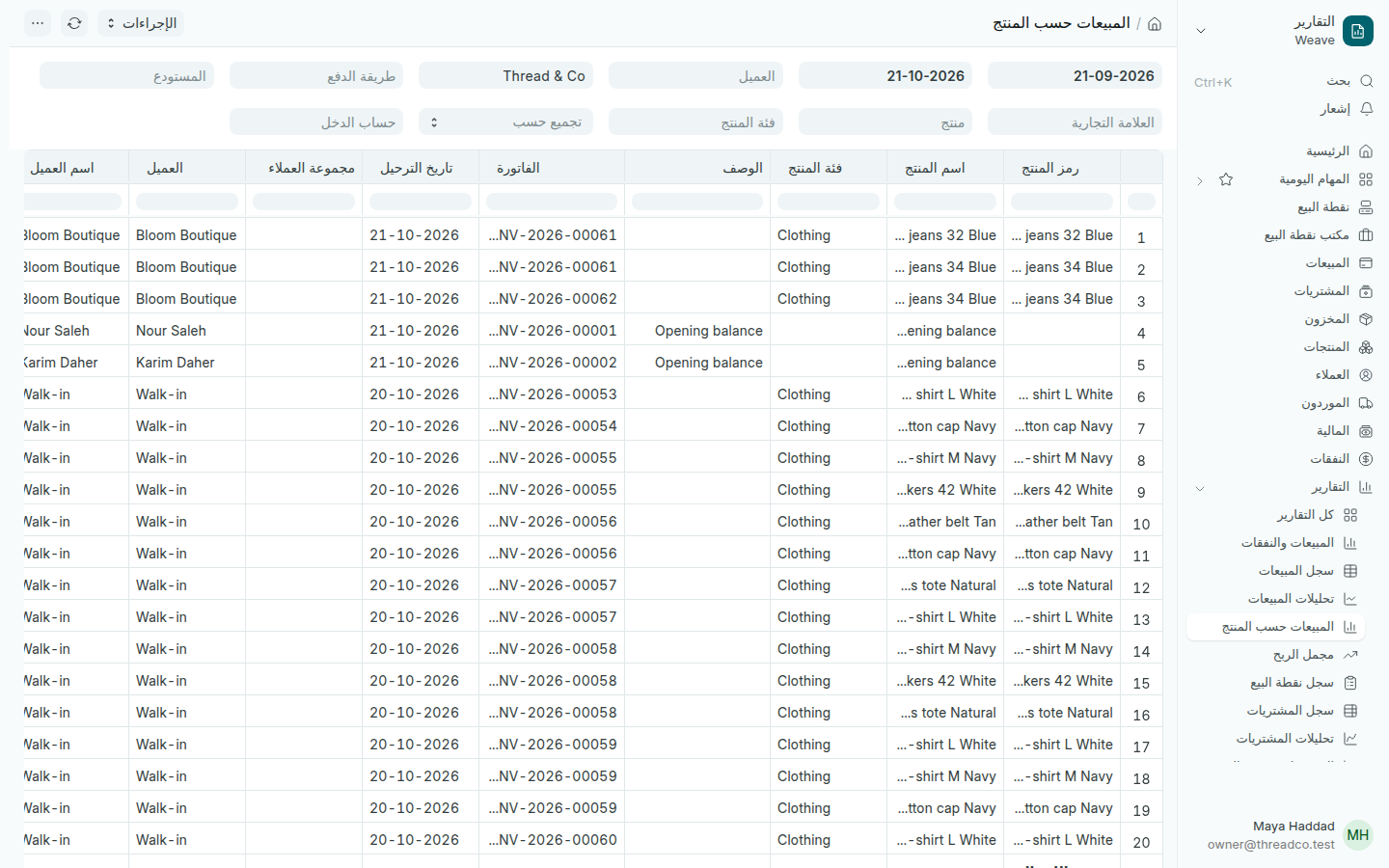The height and width of the screenshot is (868, 1389).
Task: Expand المهام اليومية chevron arrow
Action: 1200,180
